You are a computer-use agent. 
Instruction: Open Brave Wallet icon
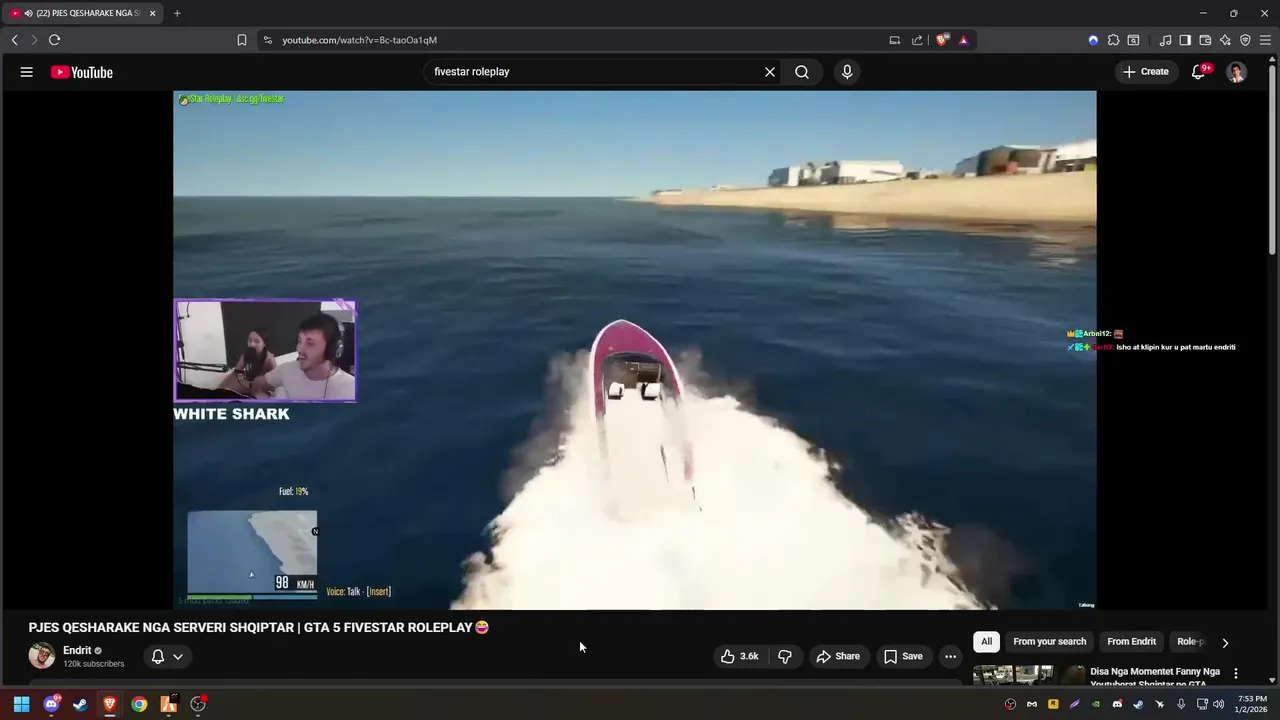coord(1205,40)
